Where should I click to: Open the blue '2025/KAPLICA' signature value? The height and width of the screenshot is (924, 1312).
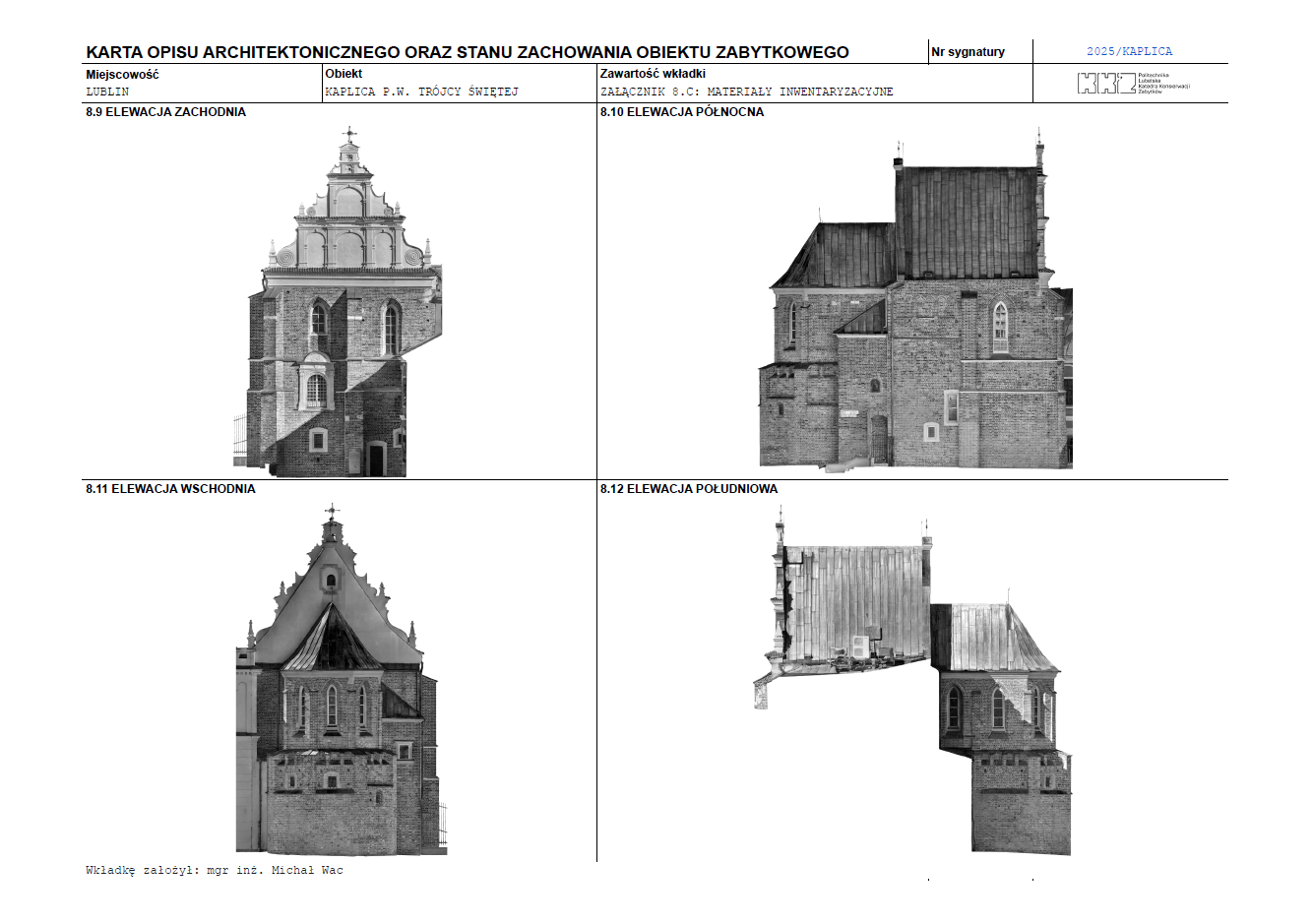[1130, 51]
